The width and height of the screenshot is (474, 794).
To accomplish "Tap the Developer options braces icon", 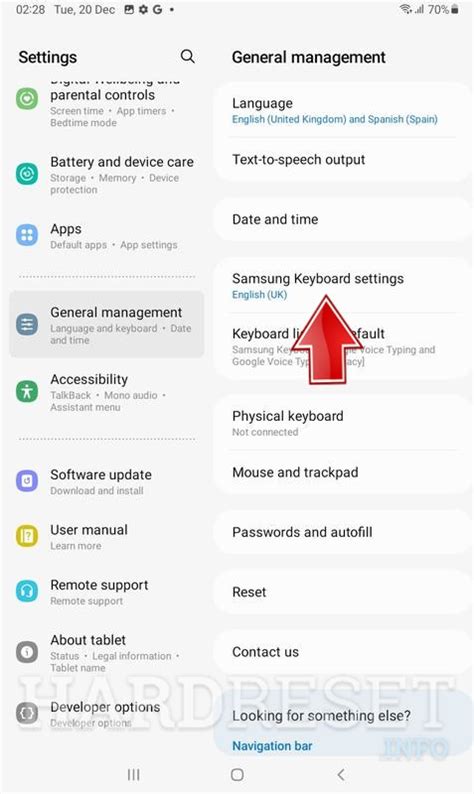I will [x=27, y=713].
